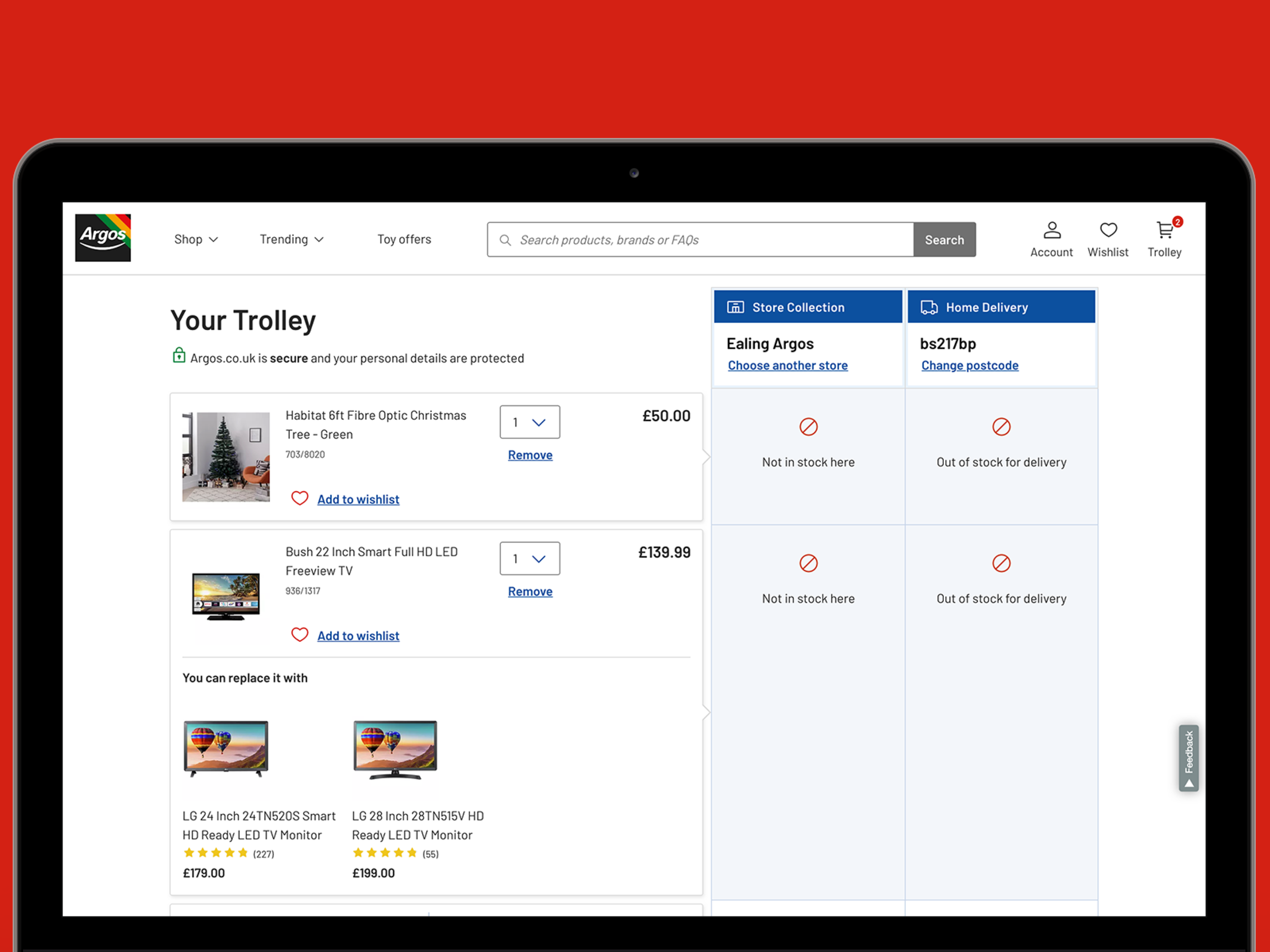Open LG 24 Inch 24TN520S product title
The image size is (1270, 952).
coord(259,825)
